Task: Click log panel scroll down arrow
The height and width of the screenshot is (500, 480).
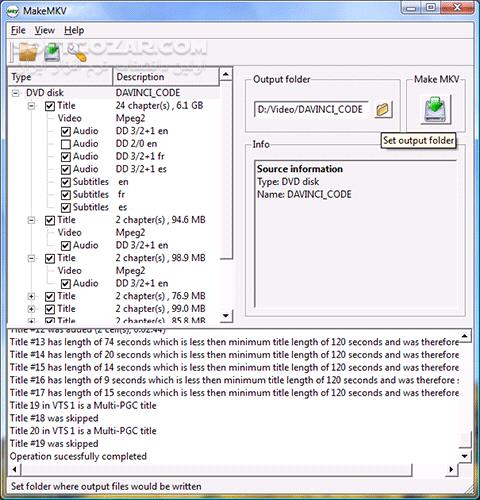Action: point(465,456)
